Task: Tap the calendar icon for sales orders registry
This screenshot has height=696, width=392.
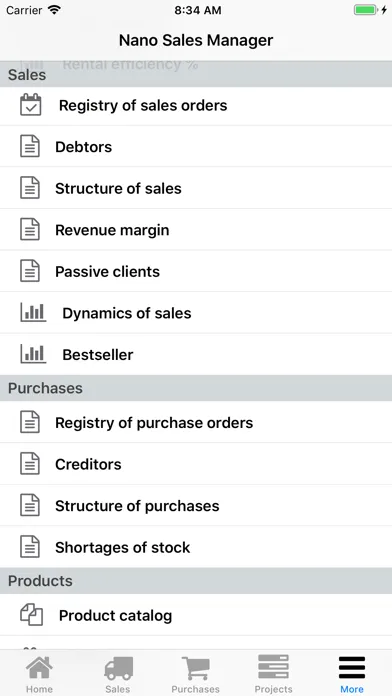Action: (x=31, y=105)
